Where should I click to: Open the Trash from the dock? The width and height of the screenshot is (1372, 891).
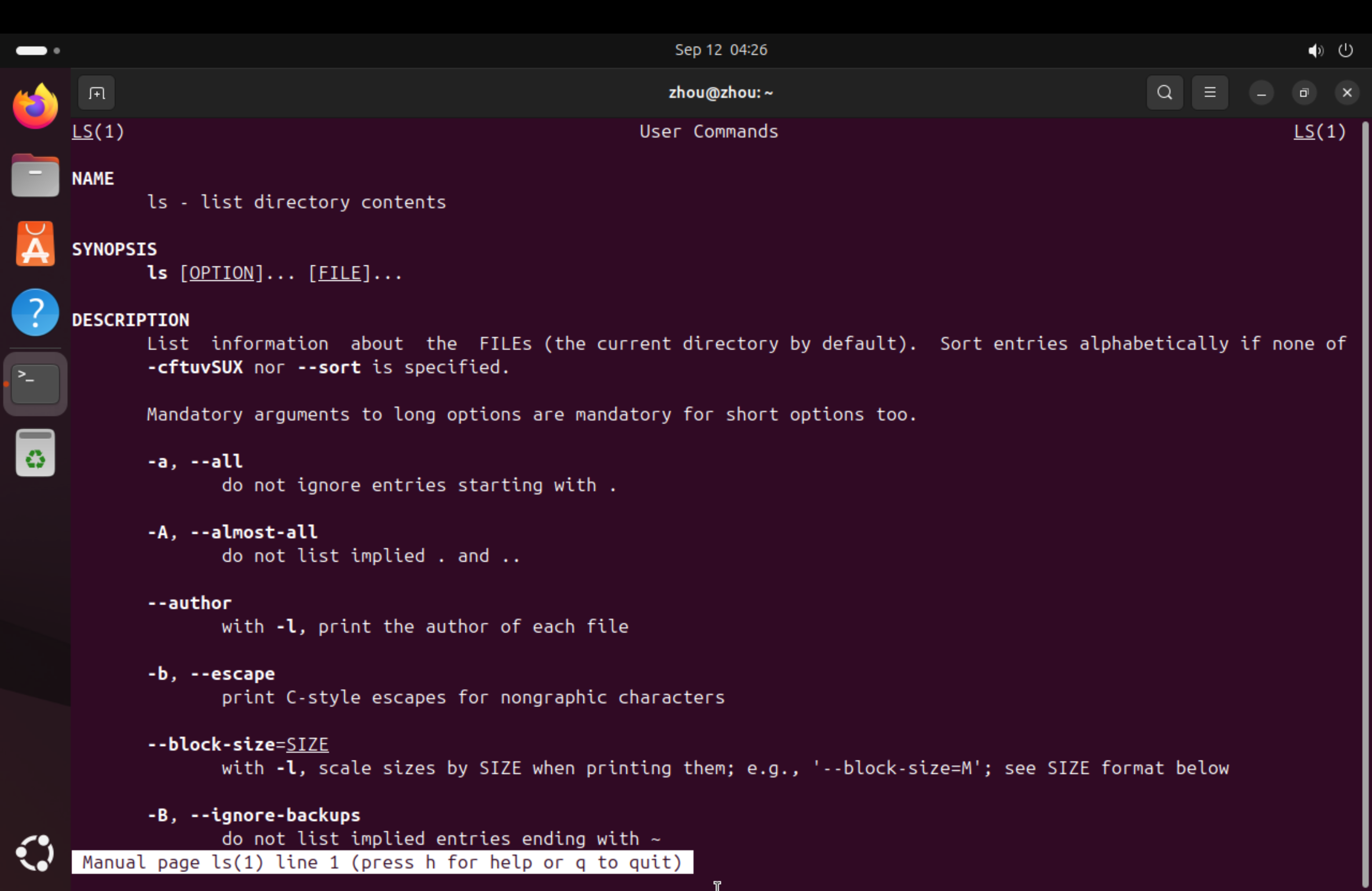pyautogui.click(x=35, y=453)
